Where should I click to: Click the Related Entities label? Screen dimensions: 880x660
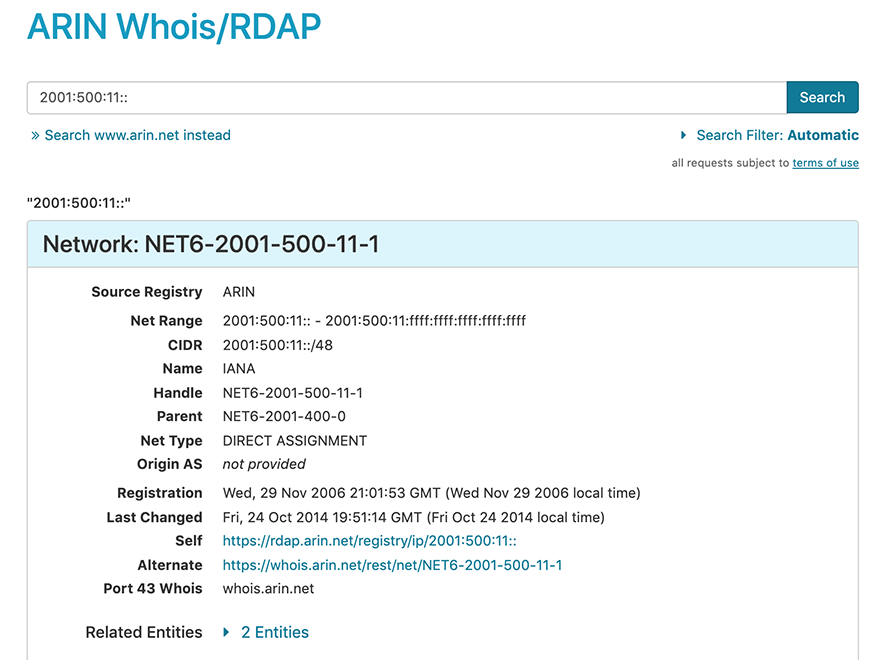[x=144, y=632]
